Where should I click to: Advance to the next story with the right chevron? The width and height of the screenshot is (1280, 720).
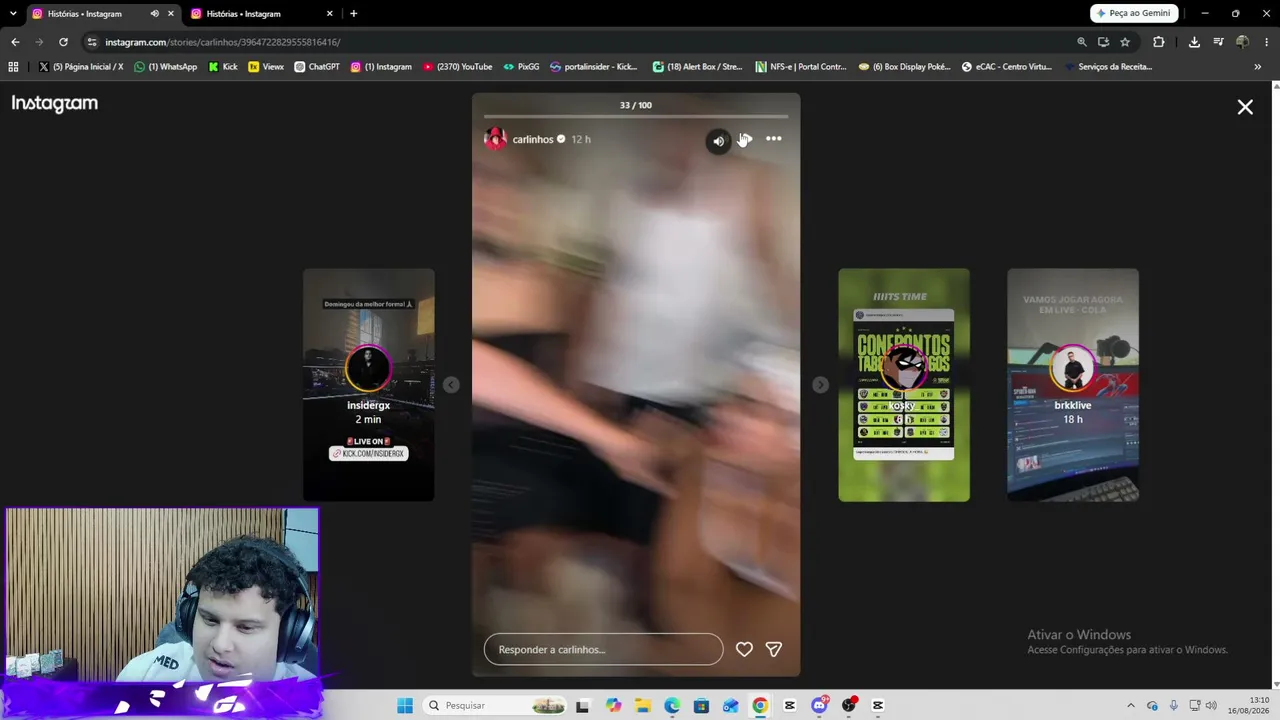click(x=820, y=385)
